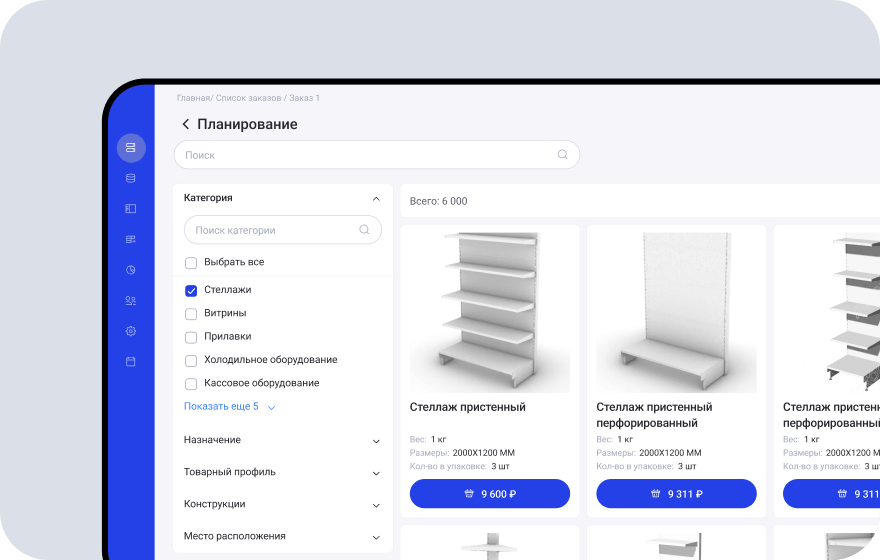Click the magnifier icon in main search
880x560 pixels.
(562, 154)
